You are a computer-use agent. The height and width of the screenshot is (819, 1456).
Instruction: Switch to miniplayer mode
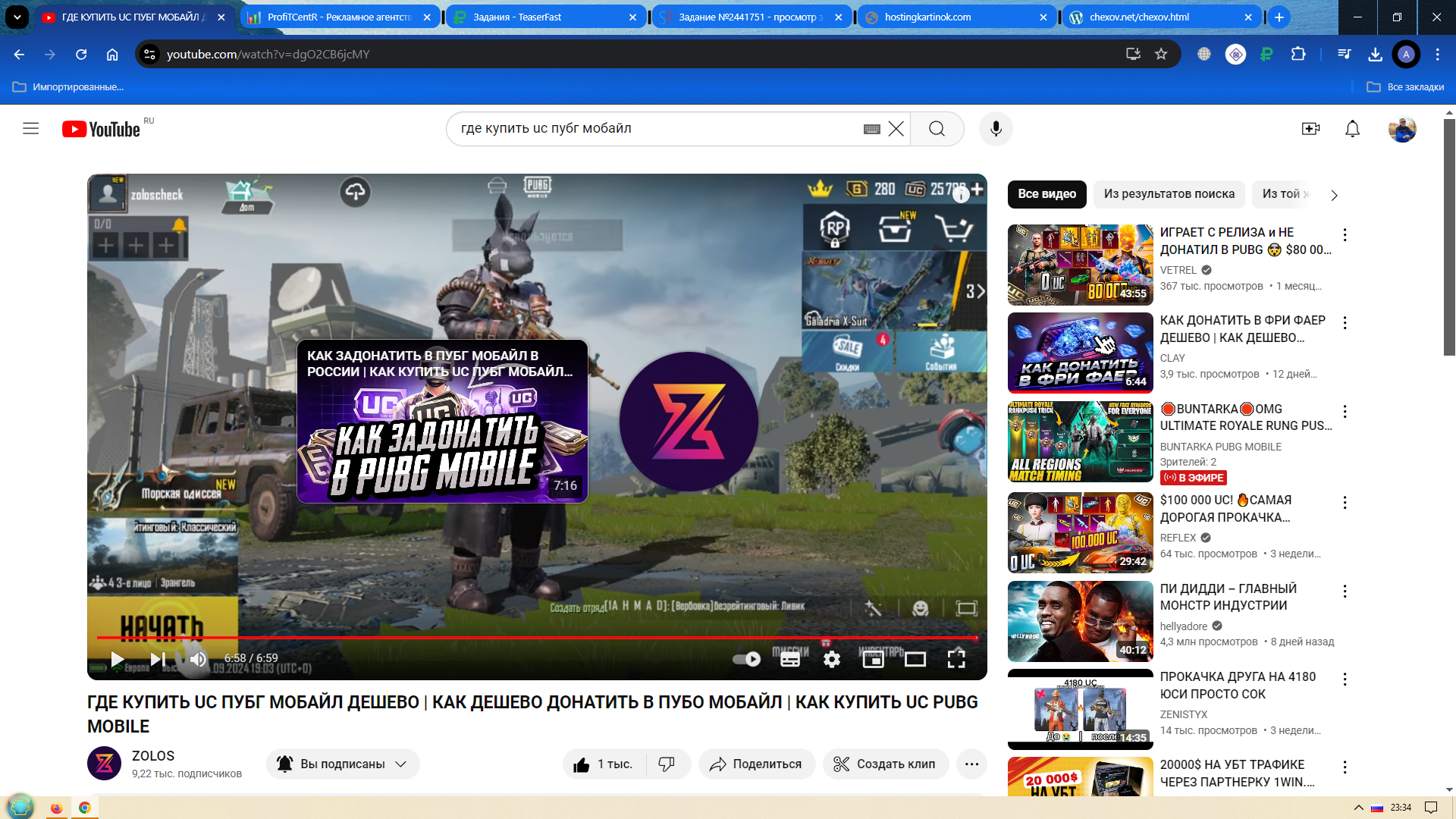pos(873,659)
